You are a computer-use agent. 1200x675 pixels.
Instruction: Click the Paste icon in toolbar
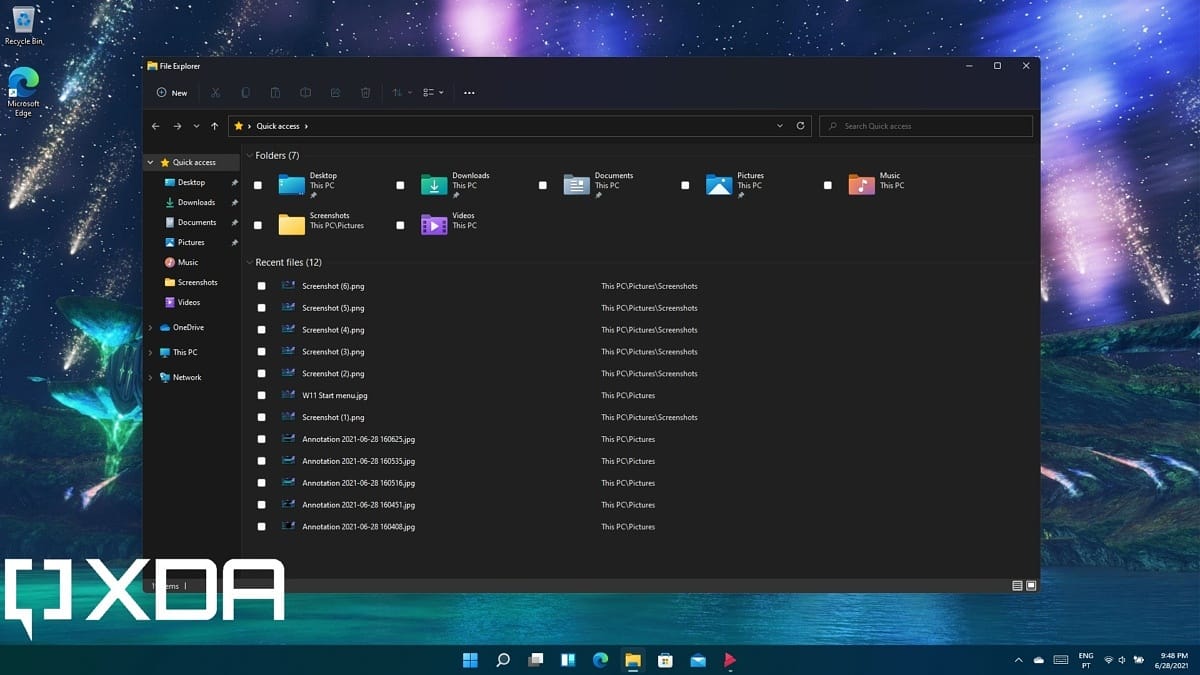(275, 93)
